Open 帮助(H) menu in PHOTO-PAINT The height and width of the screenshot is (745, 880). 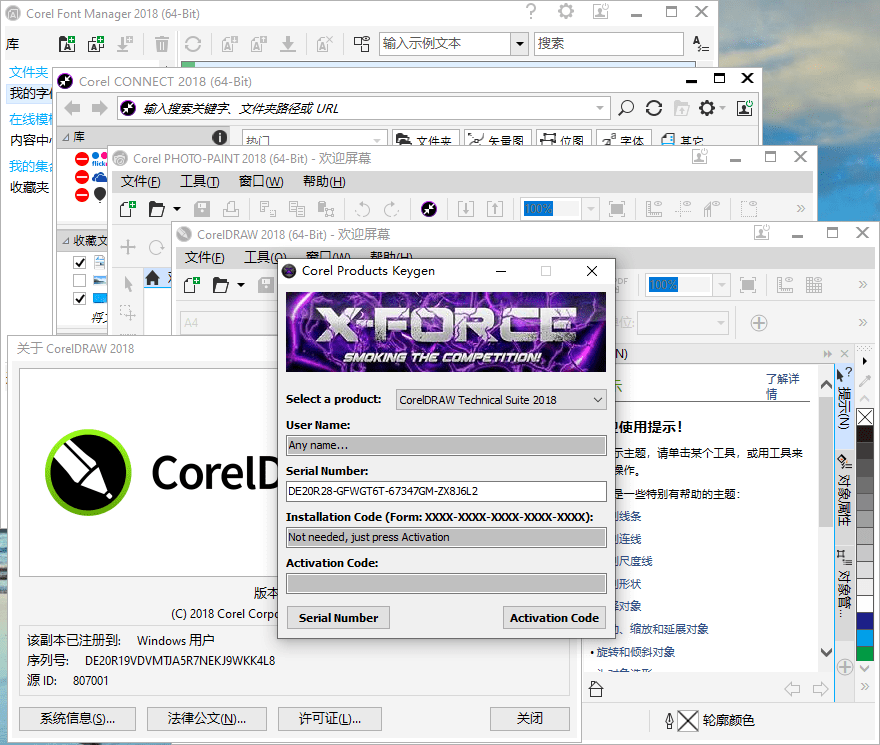[x=324, y=181]
